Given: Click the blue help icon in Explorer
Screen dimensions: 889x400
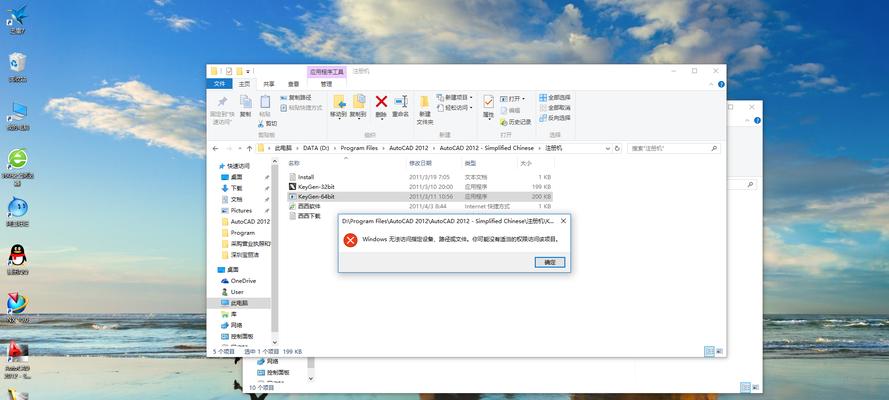Looking at the screenshot, I should (x=722, y=84).
